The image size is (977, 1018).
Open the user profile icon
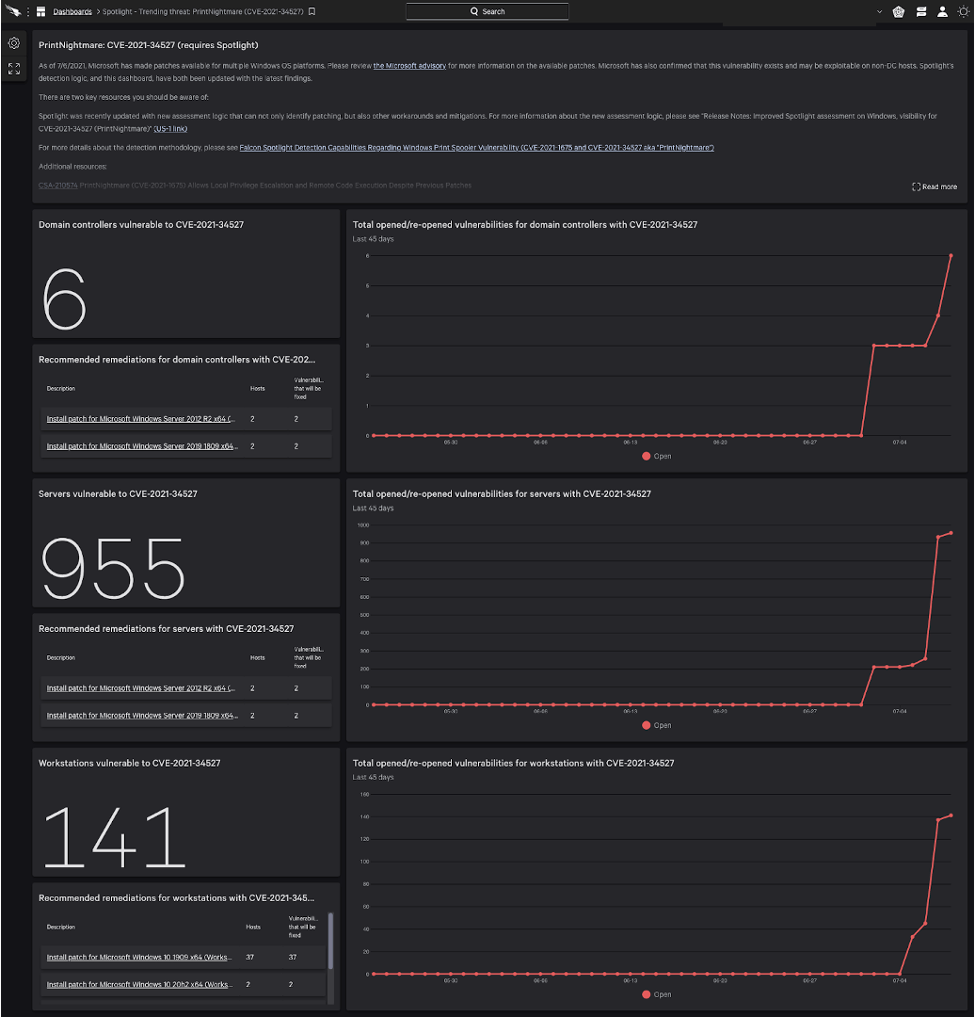942,12
